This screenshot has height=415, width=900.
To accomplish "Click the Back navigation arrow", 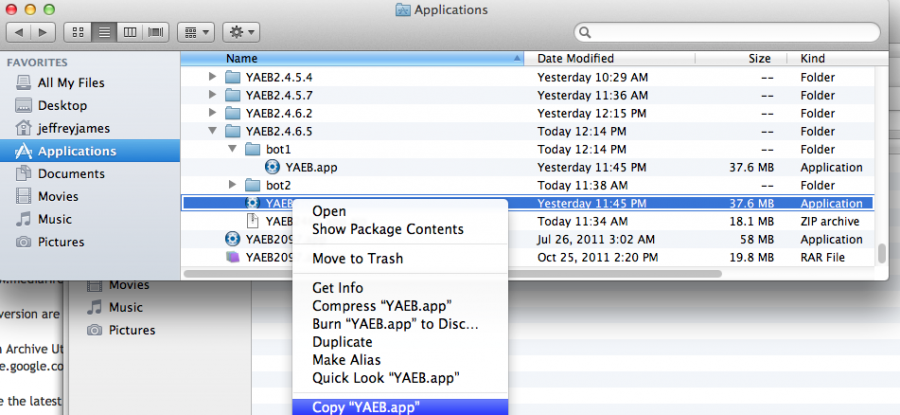I will tap(19, 32).
